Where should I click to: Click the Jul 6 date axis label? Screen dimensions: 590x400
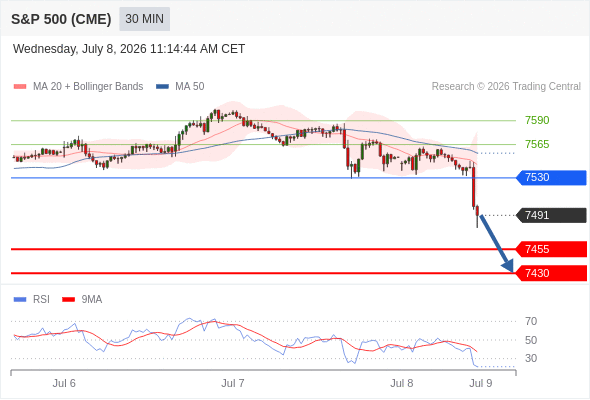click(64, 383)
